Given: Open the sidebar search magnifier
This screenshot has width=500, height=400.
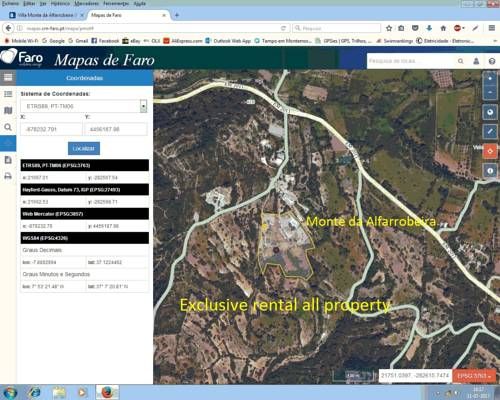Looking at the screenshot, I should [8, 127].
